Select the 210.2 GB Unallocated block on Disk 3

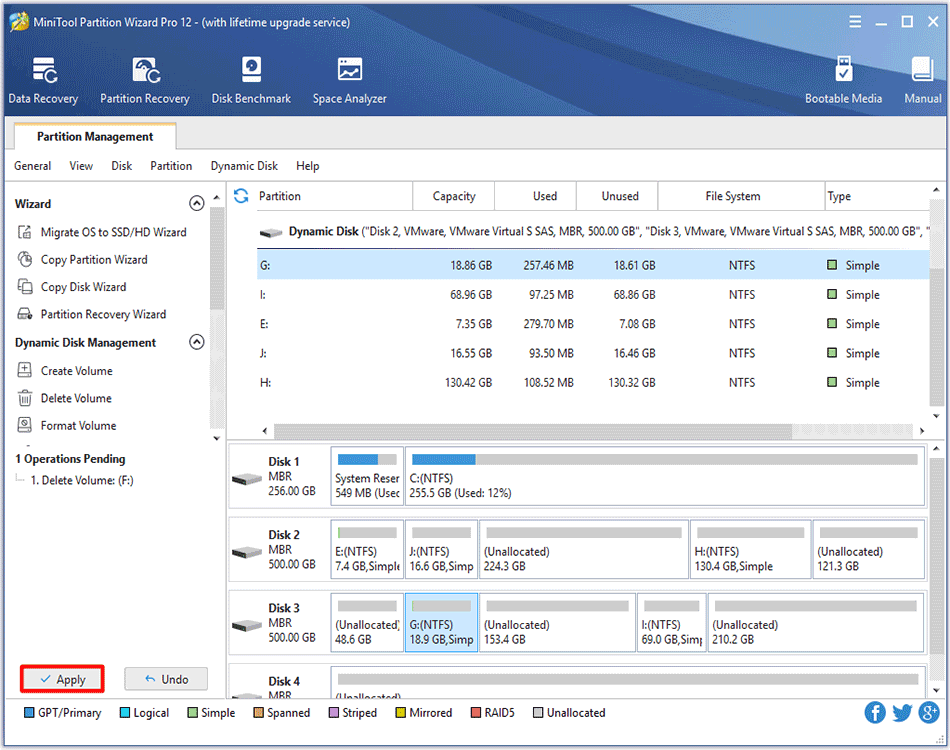coord(816,623)
